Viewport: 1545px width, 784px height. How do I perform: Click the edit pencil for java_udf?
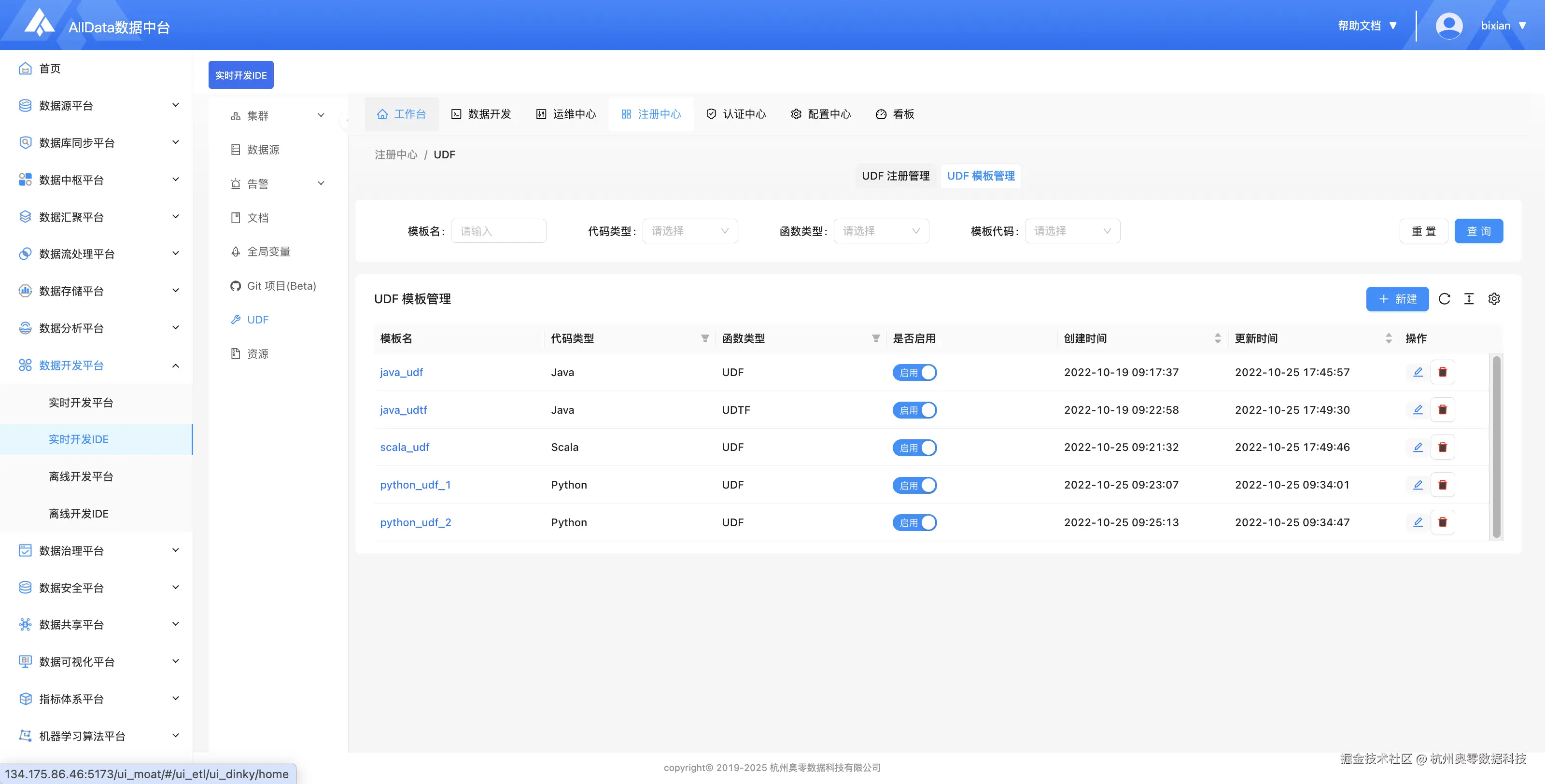coord(1418,372)
